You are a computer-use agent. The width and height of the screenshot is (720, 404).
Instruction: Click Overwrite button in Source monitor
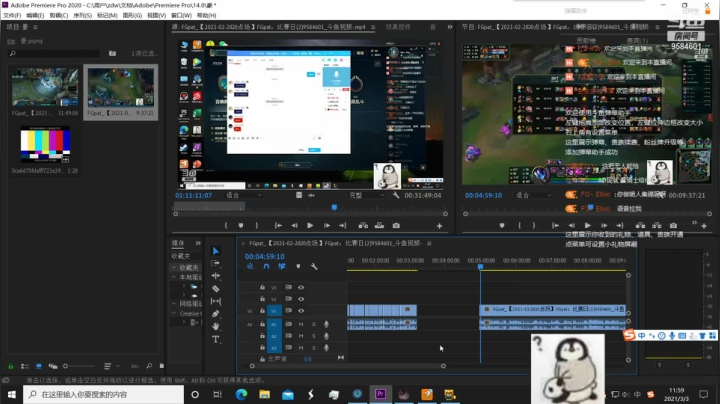pyautogui.click(x=379, y=225)
